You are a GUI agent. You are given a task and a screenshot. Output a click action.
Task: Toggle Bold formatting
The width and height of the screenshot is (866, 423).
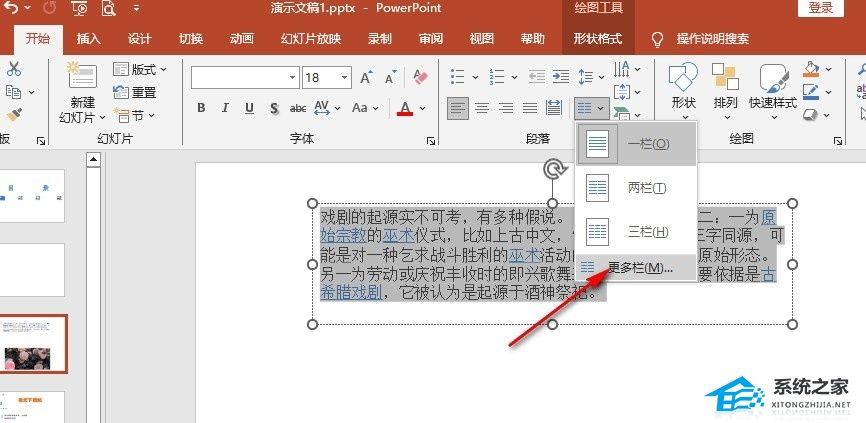click(201, 108)
